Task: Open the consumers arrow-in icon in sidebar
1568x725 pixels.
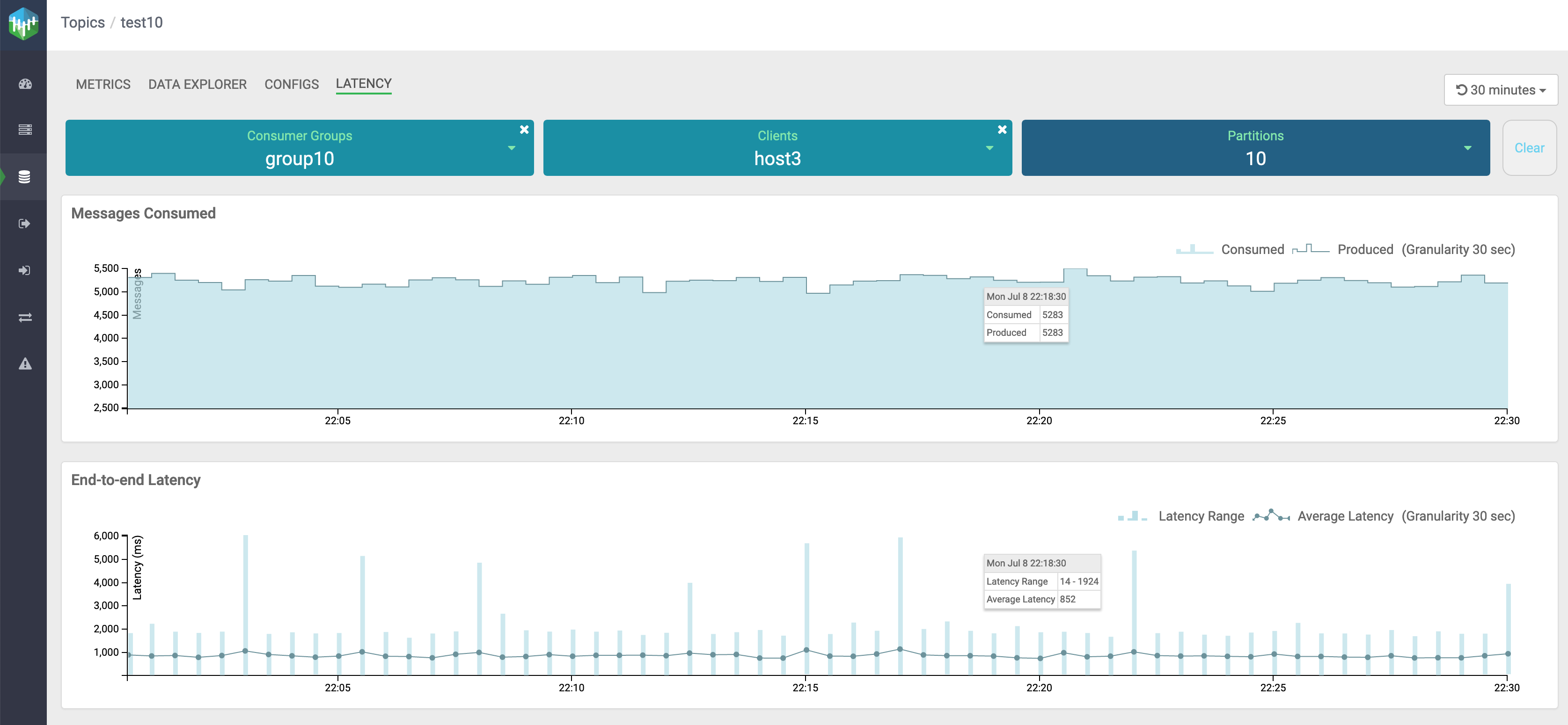Action: [x=24, y=271]
